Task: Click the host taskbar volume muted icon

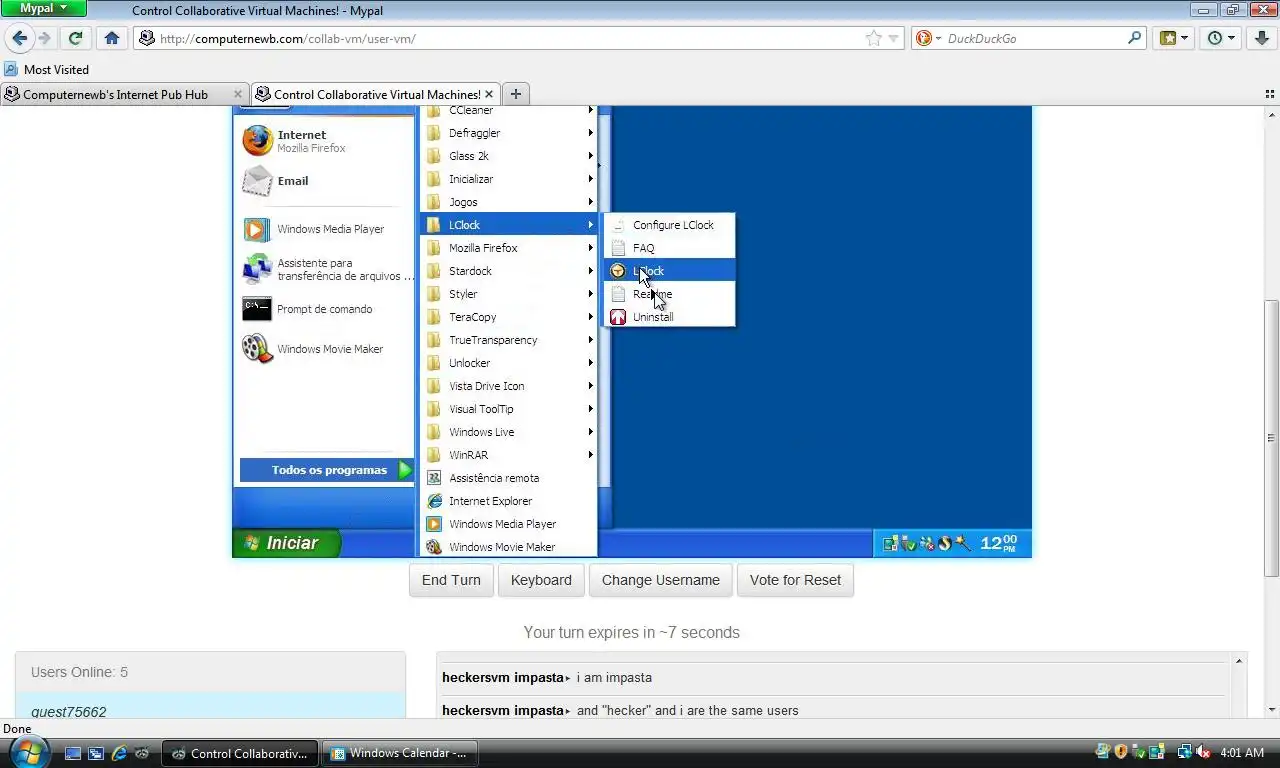Action: tap(1203, 752)
